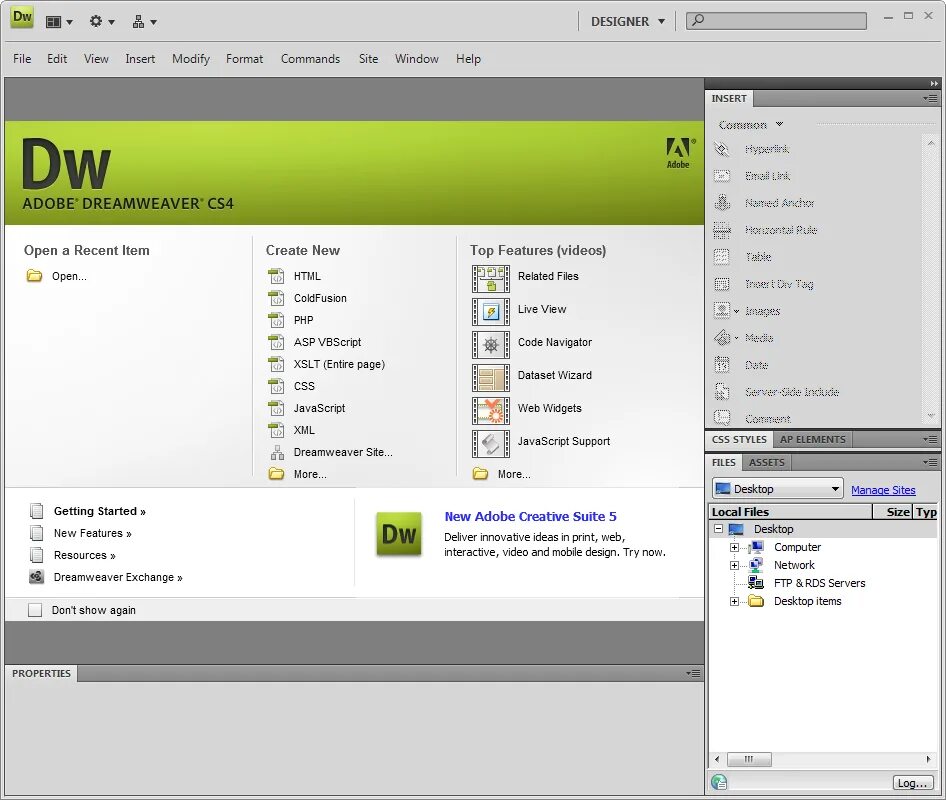Image resolution: width=946 pixels, height=800 pixels.
Task: Click the Dreamweaver Dw application icon
Action: pyautogui.click(x=22, y=17)
